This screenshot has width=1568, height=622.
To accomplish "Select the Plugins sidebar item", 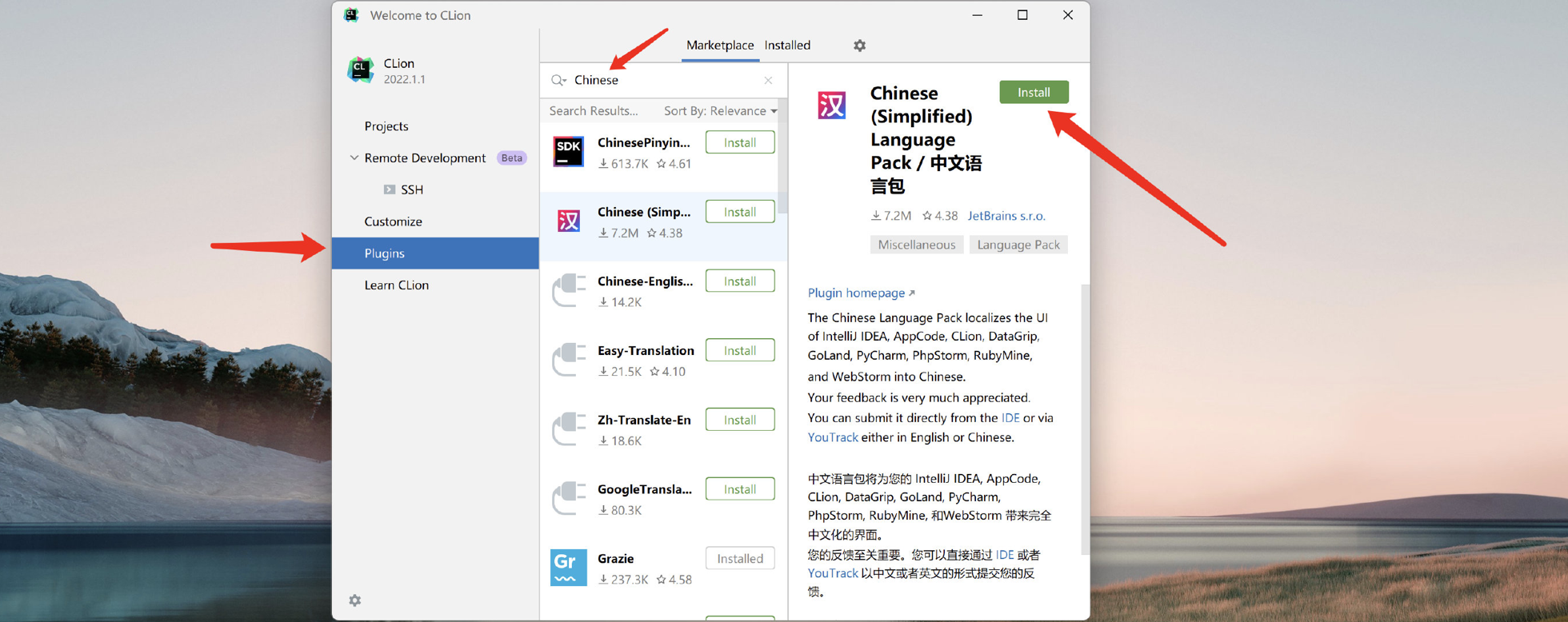I will [x=436, y=253].
